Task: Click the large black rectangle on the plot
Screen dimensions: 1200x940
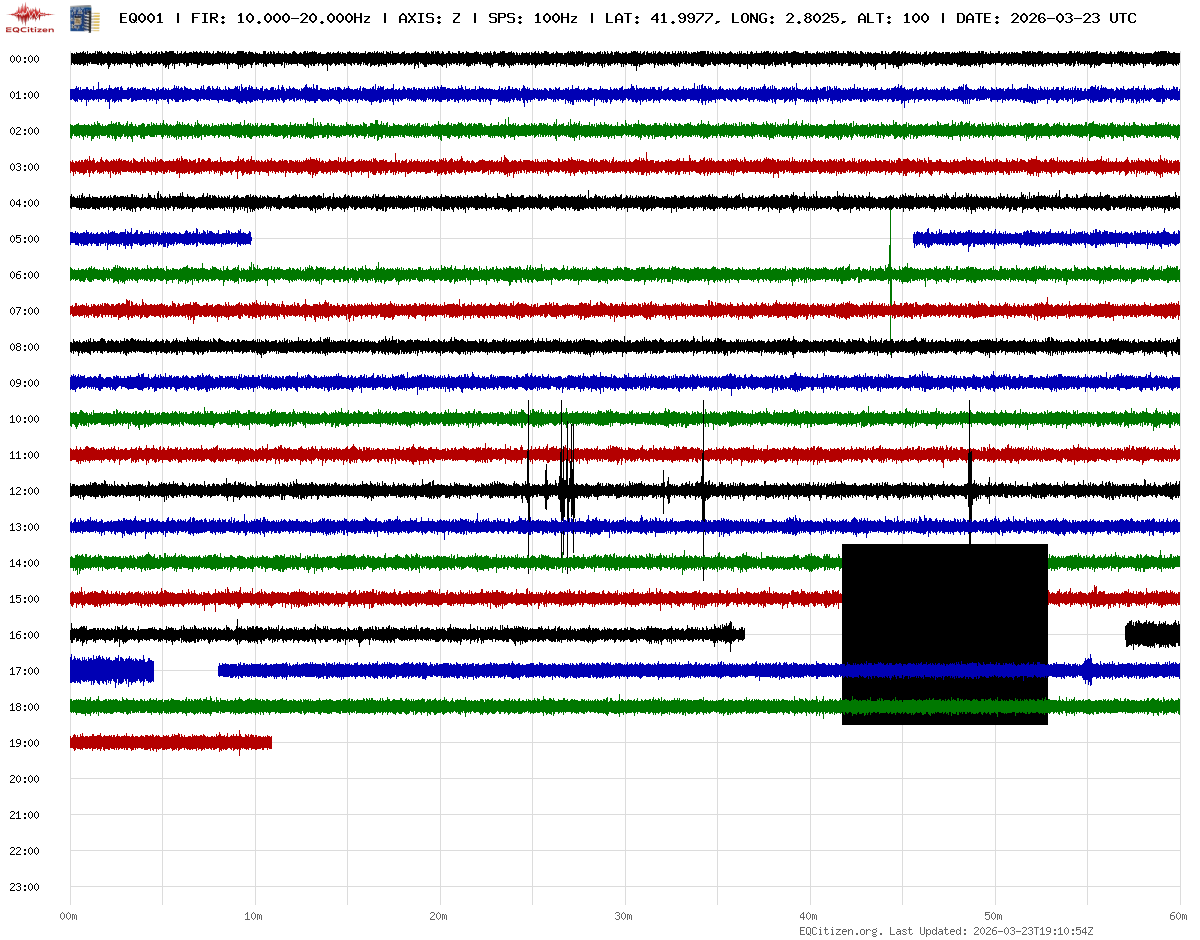Action: [944, 634]
